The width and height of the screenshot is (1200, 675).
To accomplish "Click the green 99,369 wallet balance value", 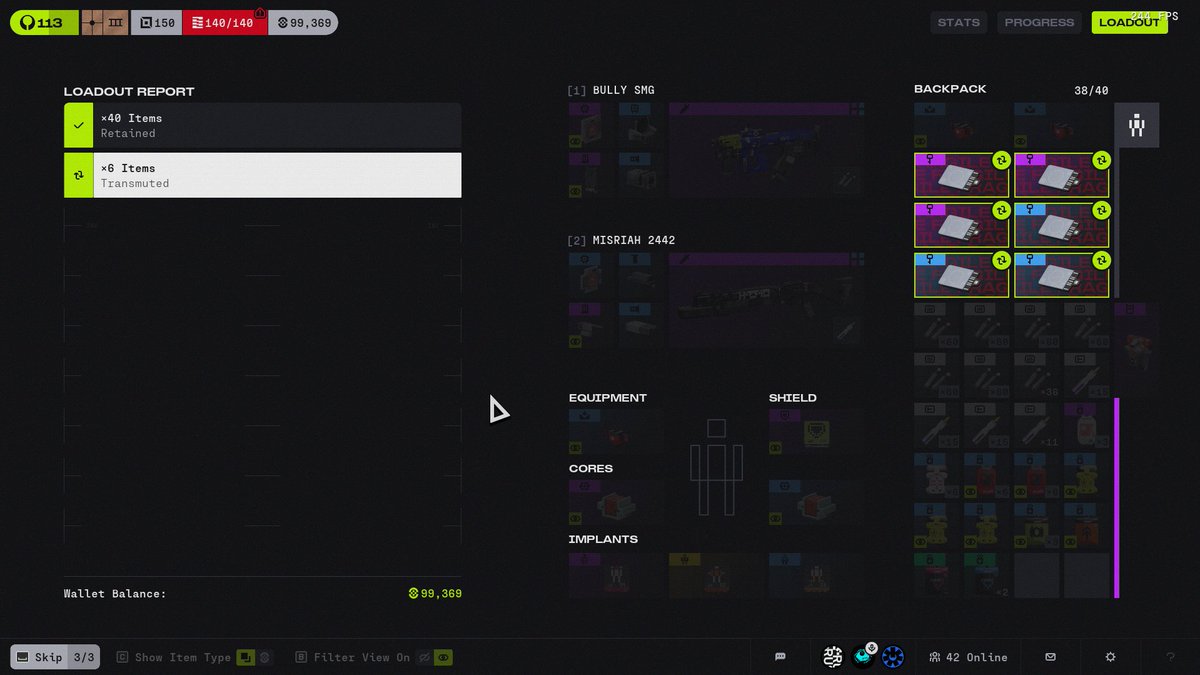I will (x=435, y=593).
